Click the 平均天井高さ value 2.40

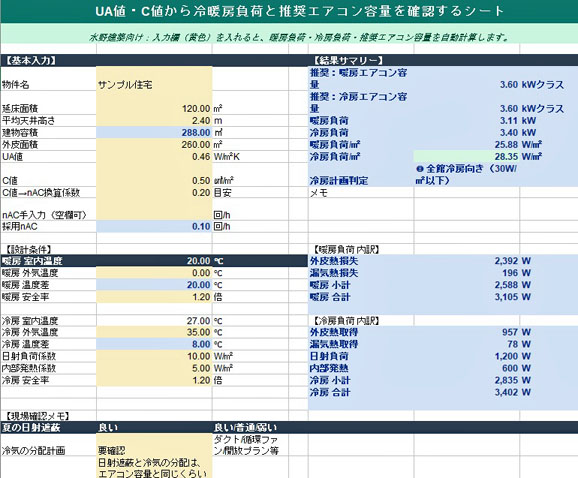click(x=154, y=121)
